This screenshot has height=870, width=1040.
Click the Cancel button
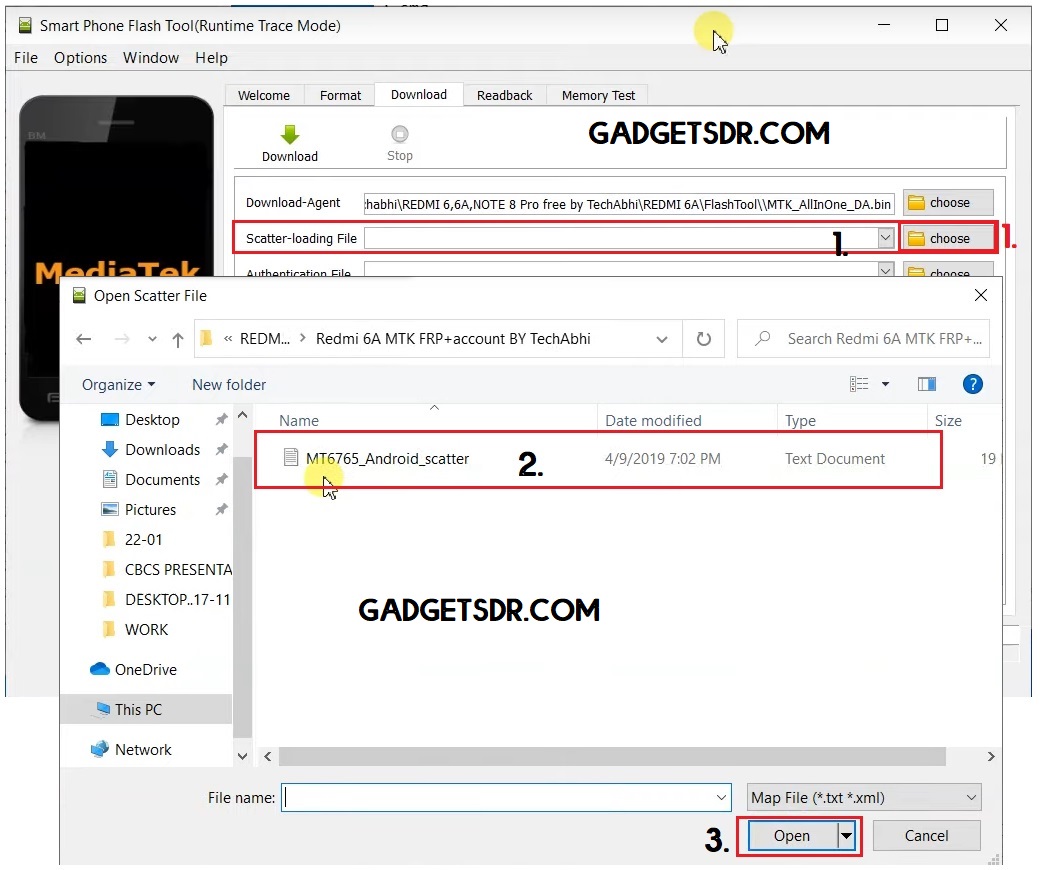(926, 835)
